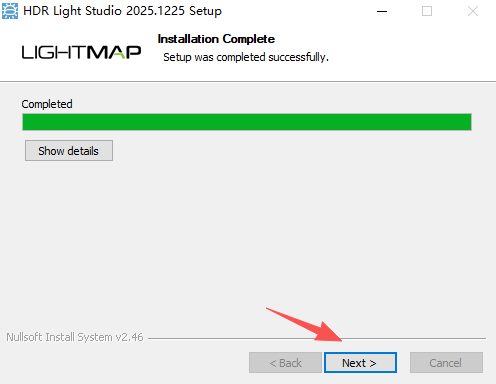Click the Lightmap logo in the header
496x384 pixels.
81,52
